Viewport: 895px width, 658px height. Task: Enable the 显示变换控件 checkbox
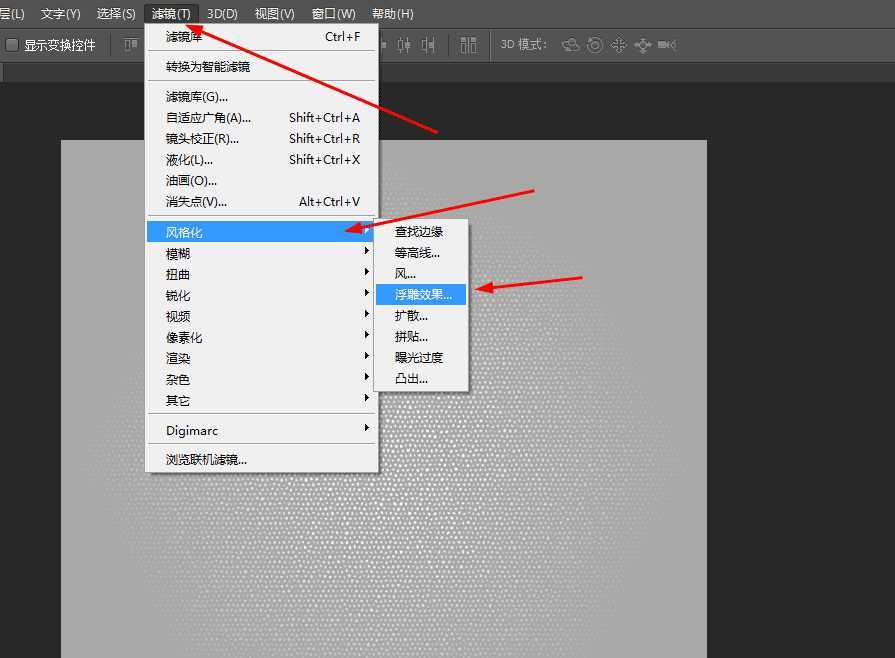(10, 44)
